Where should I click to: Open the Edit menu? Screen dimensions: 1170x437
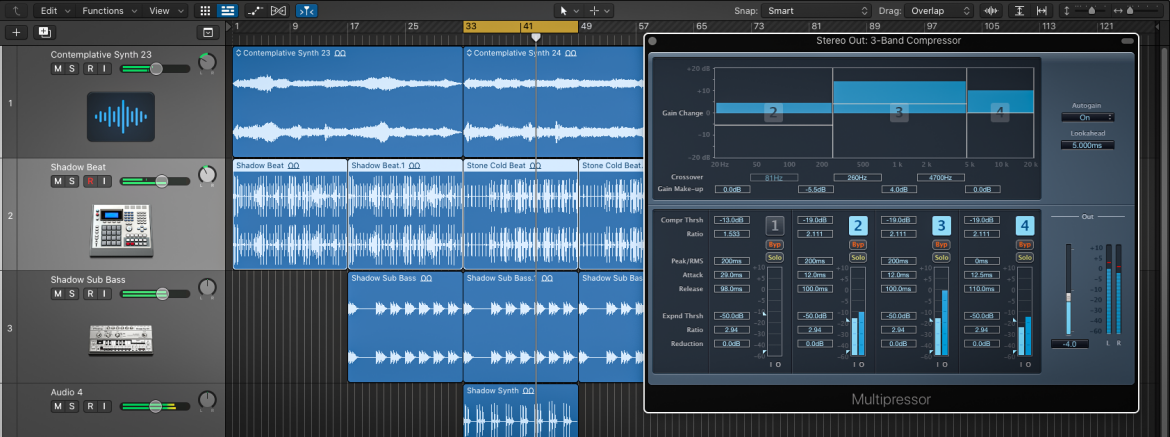point(55,11)
